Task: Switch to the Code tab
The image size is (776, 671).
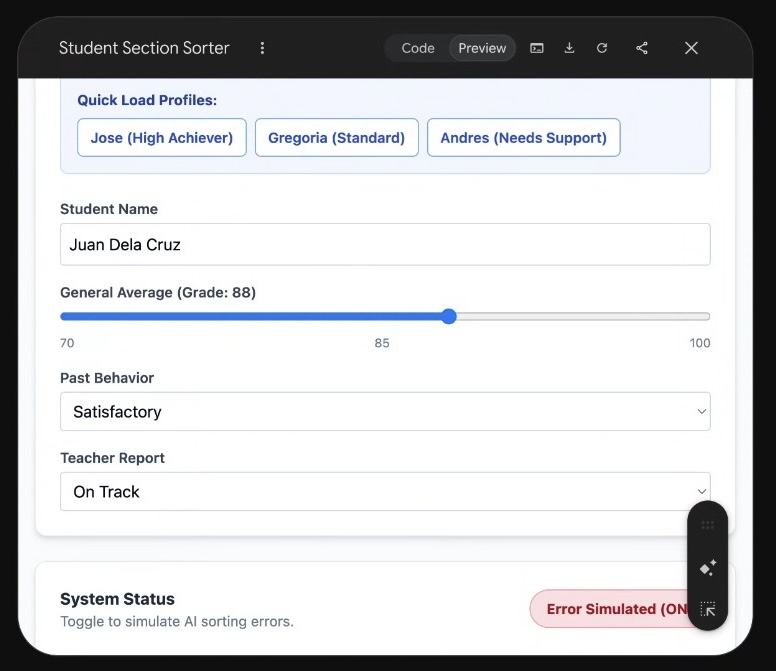Action: [418, 48]
